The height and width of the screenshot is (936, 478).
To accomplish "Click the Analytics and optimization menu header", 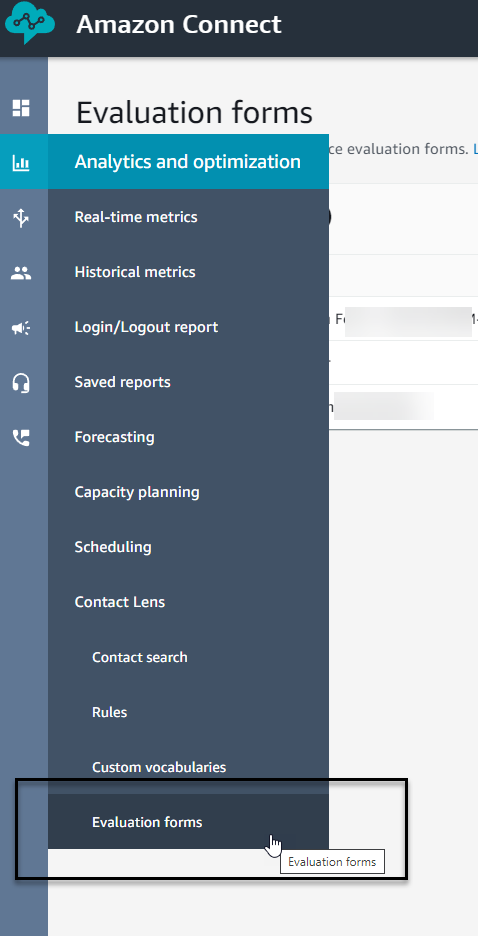I will pos(188,162).
